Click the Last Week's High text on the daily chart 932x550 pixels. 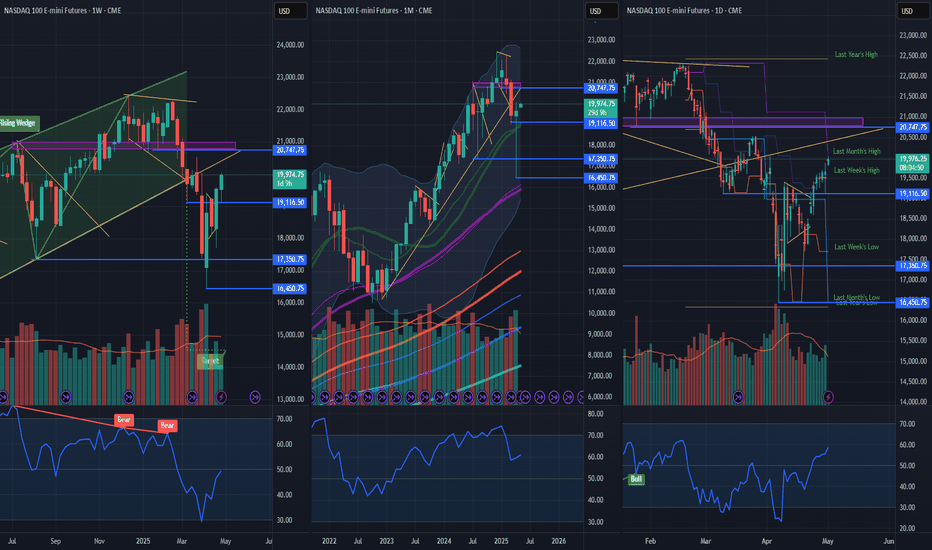click(x=857, y=170)
